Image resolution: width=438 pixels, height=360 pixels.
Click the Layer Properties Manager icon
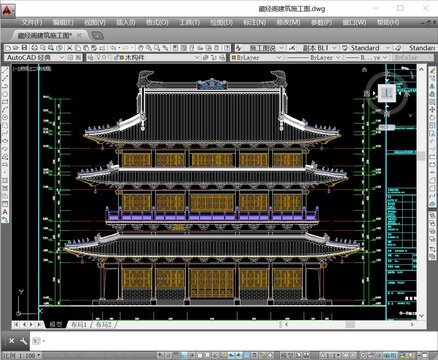click(x=90, y=58)
